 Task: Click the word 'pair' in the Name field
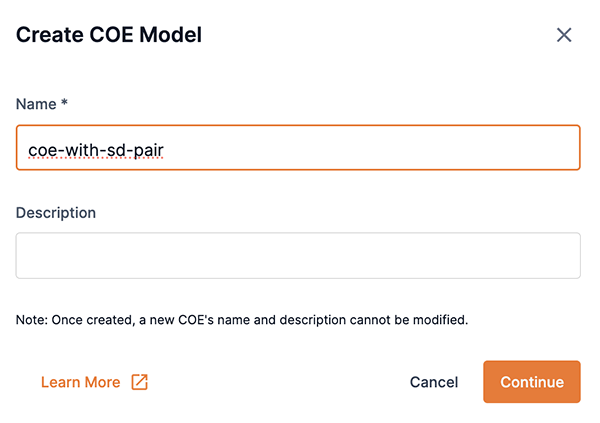tap(148, 149)
